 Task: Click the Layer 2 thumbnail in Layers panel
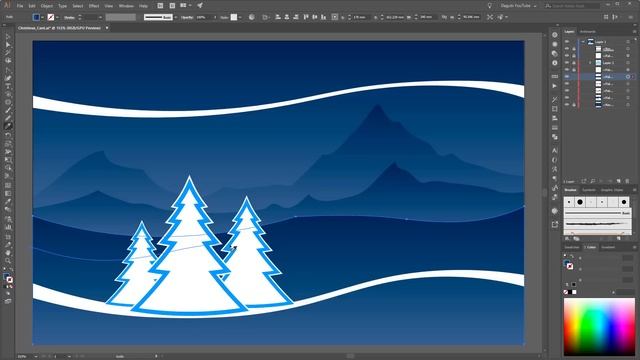[598, 63]
